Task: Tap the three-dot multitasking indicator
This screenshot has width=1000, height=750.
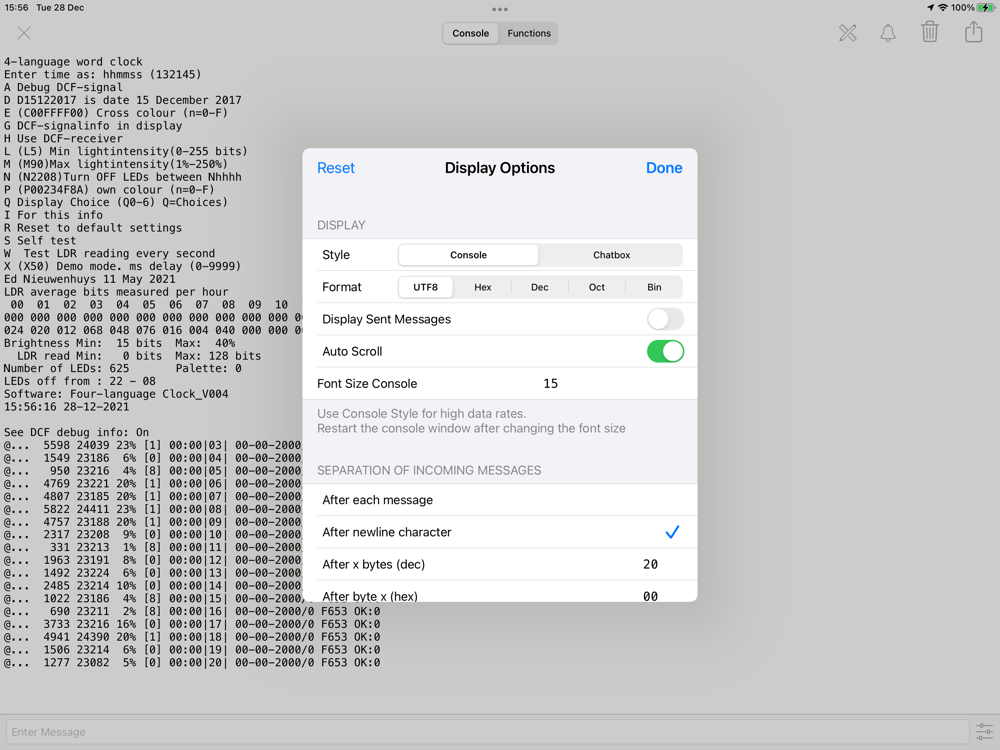Action: tap(500, 9)
